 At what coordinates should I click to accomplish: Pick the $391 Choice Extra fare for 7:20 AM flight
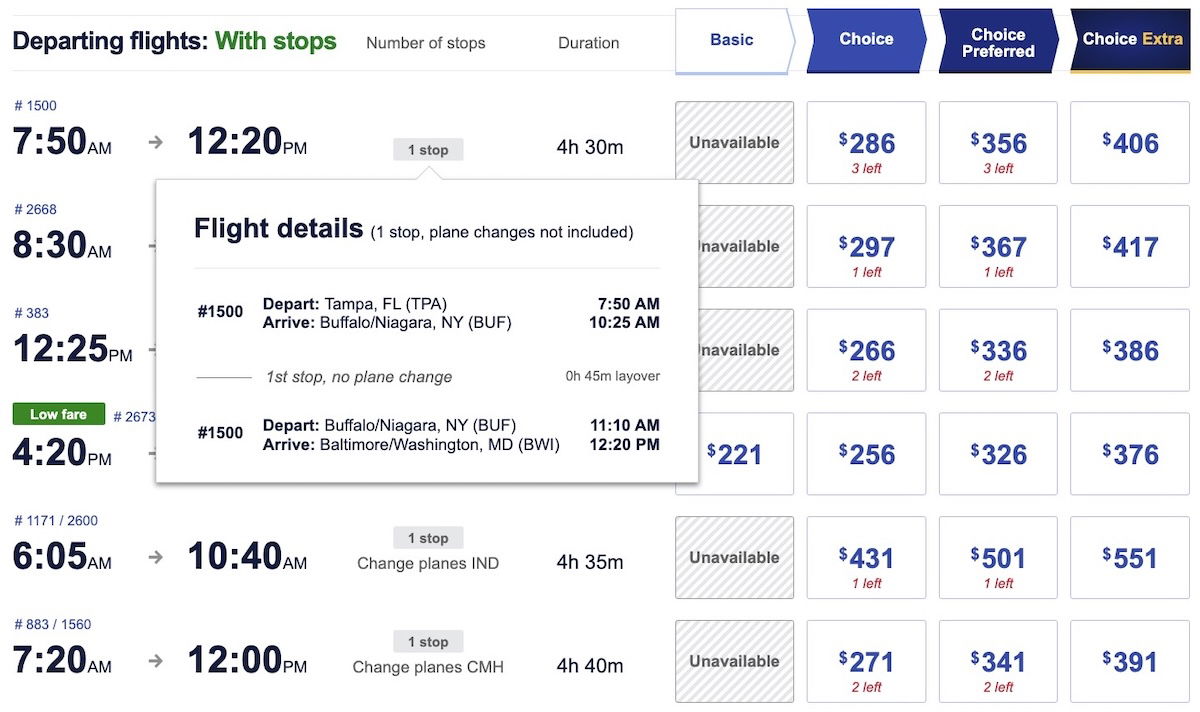1130,662
